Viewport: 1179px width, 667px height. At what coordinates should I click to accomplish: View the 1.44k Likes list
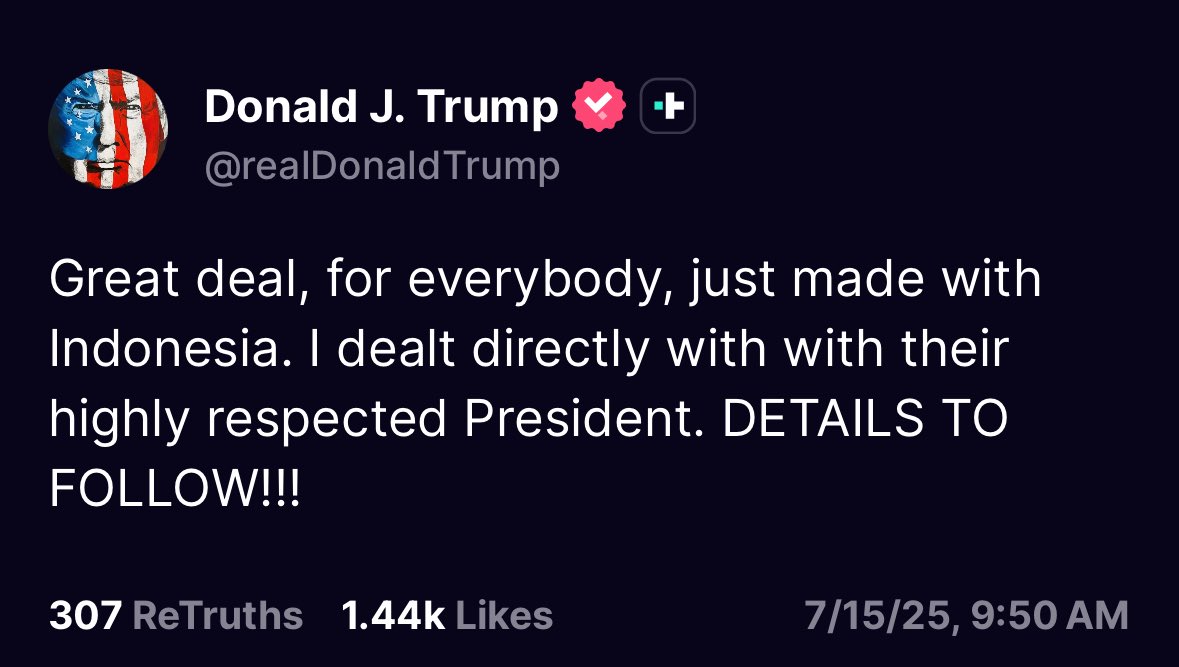point(447,616)
